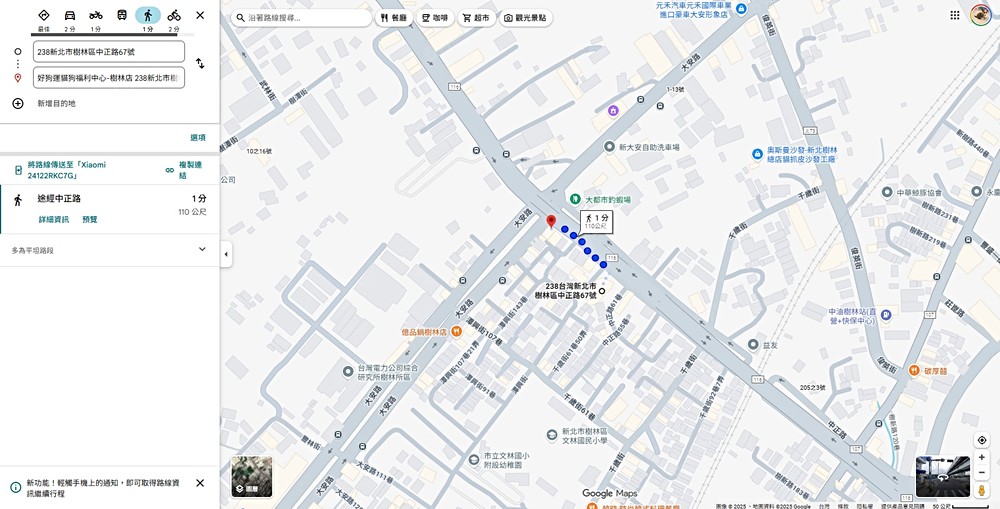
Task: Click 新增目的地 to add a destination
Action: click(56, 103)
